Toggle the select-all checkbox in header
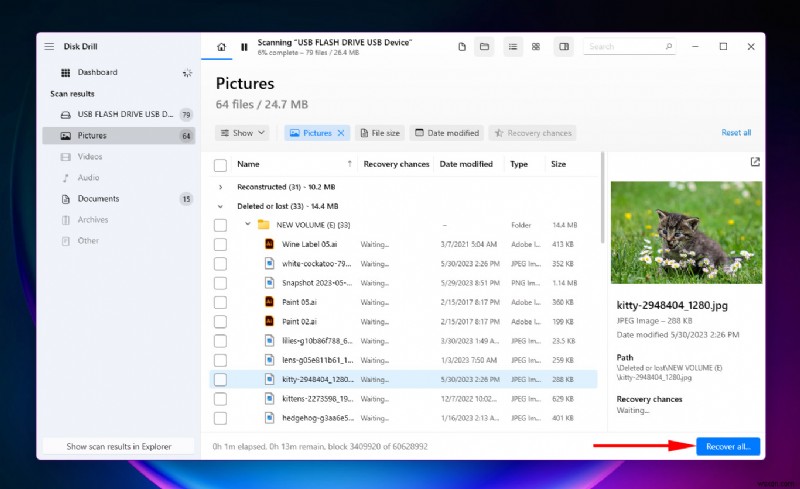The width and height of the screenshot is (800, 489). (220, 165)
